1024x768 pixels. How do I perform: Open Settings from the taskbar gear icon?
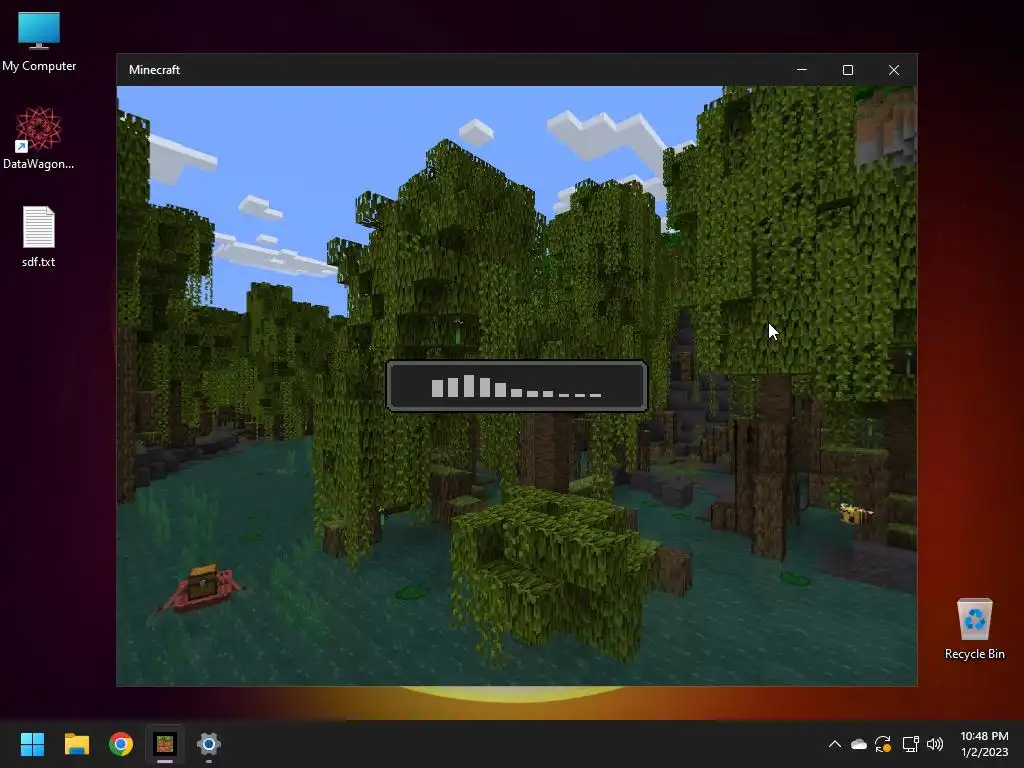[208, 744]
